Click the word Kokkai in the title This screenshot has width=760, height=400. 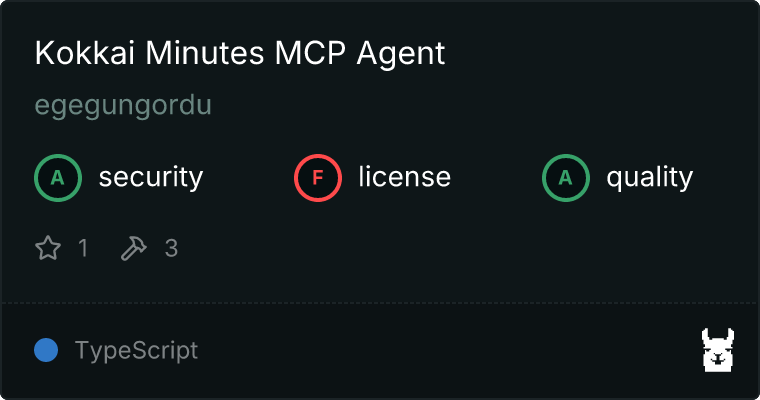tap(84, 52)
